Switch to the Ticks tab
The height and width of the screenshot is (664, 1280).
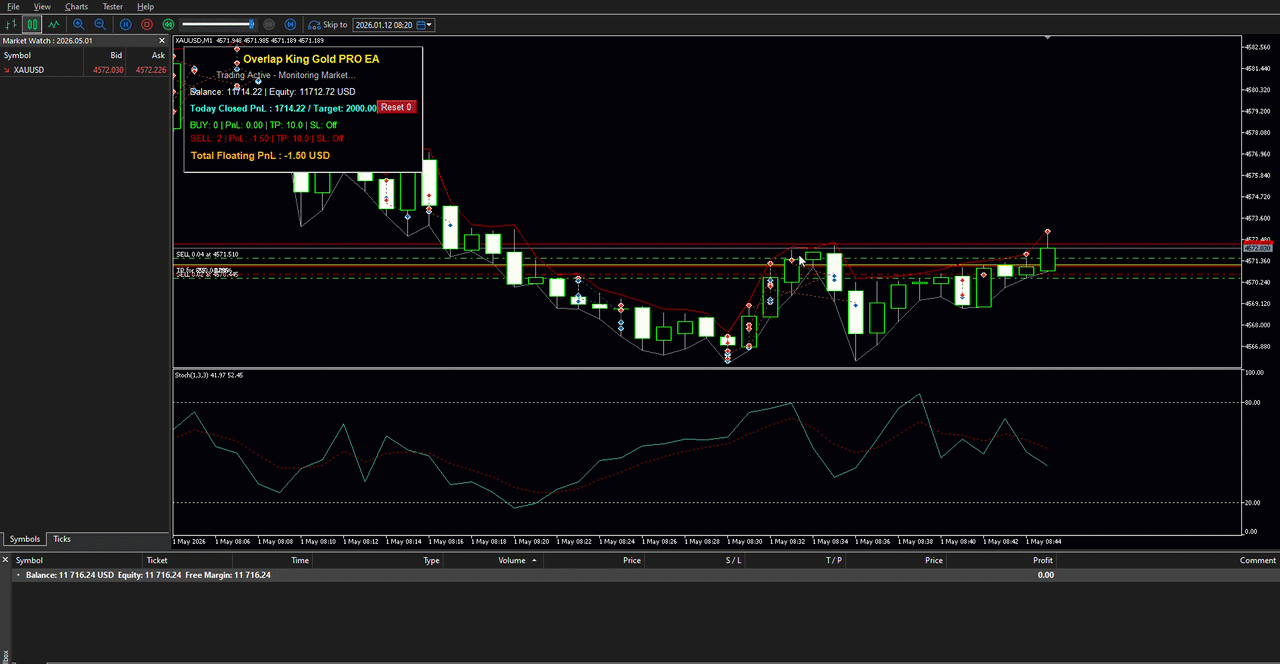(62, 539)
